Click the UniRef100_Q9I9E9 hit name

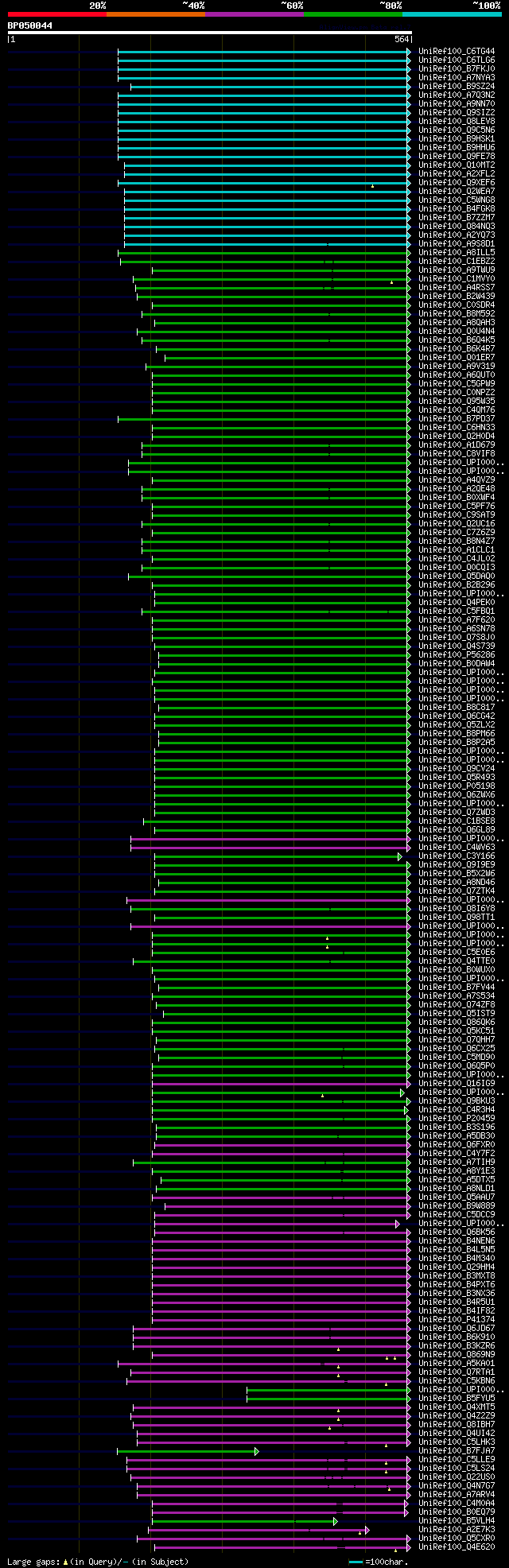(457, 865)
